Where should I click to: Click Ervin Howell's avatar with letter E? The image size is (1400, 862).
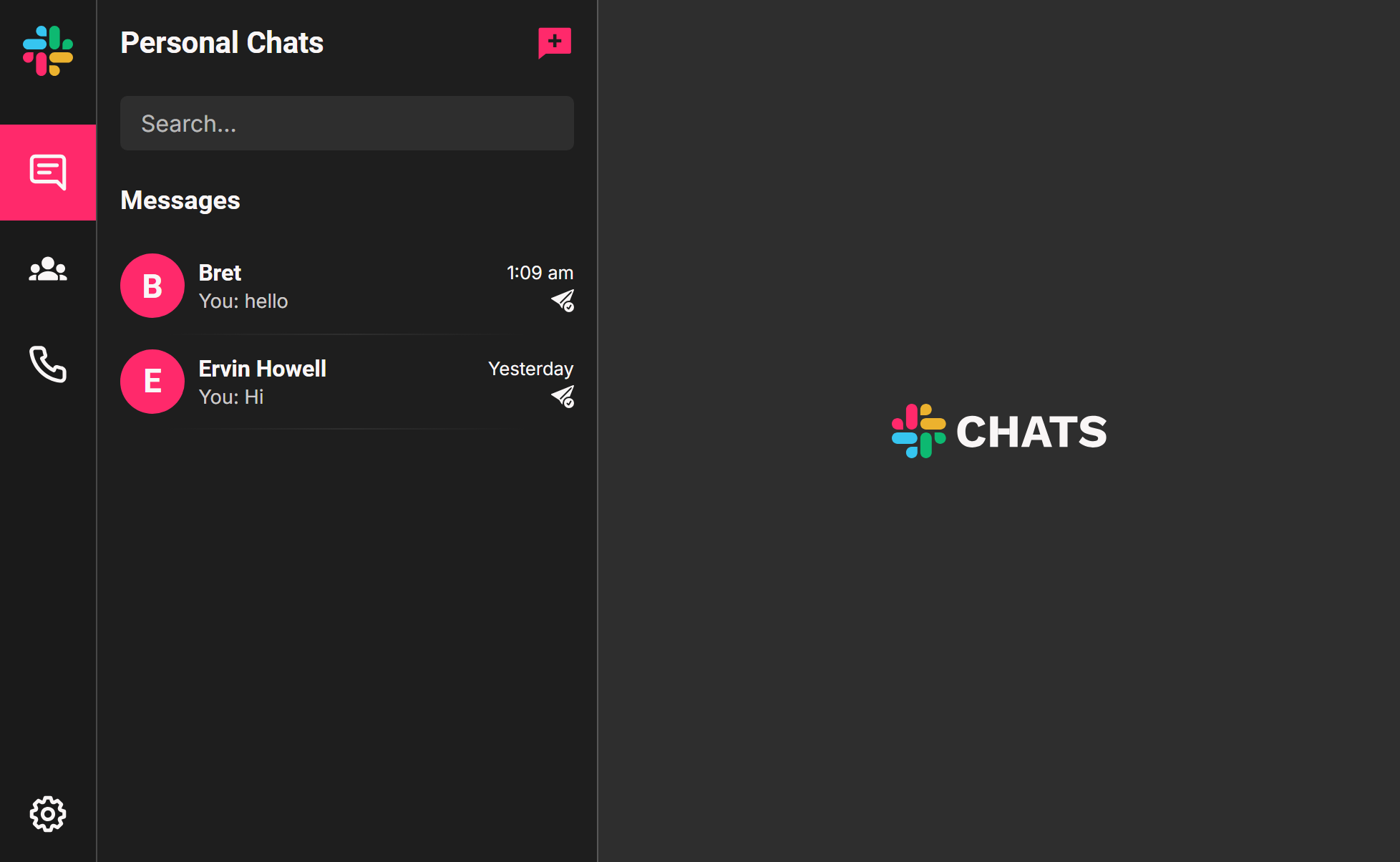pos(152,382)
